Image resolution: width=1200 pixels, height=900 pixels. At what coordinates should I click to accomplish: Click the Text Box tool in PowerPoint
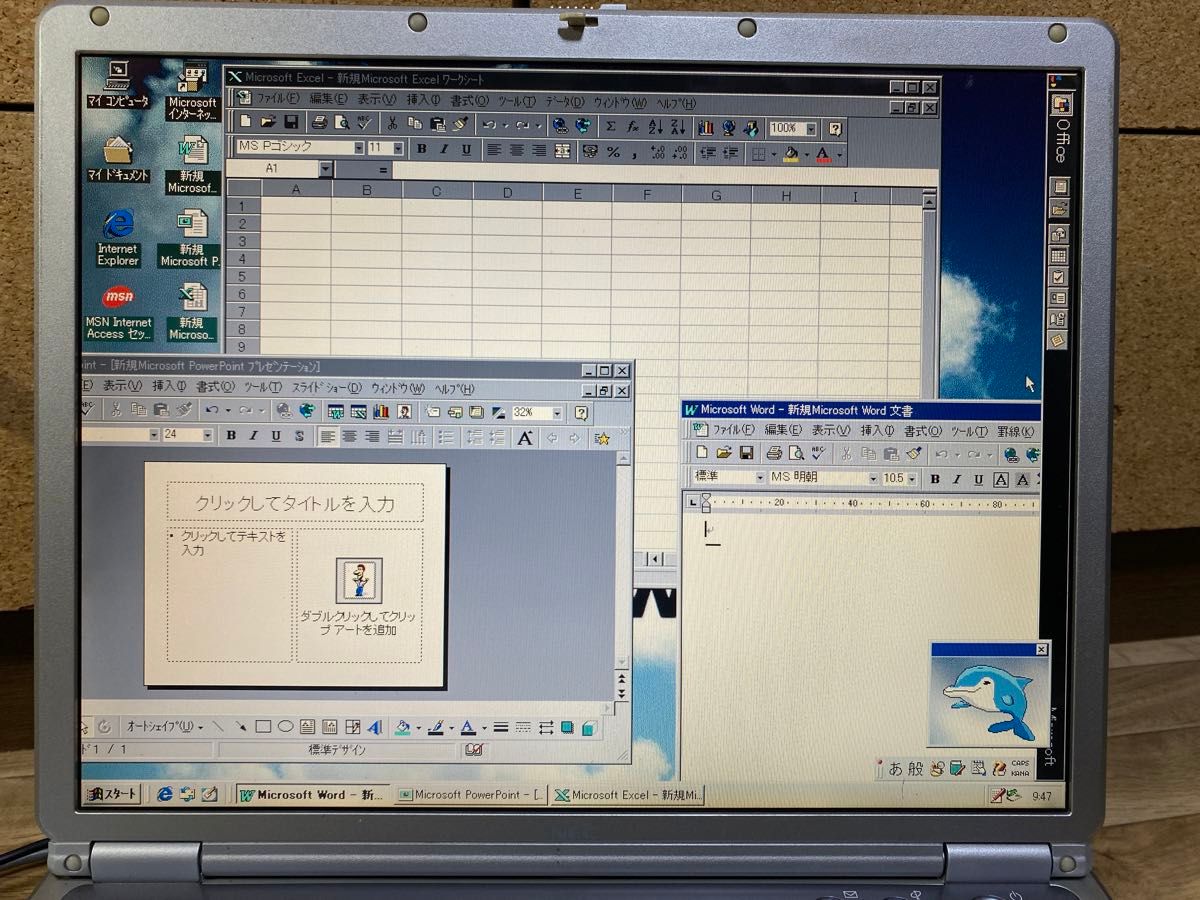(x=307, y=727)
